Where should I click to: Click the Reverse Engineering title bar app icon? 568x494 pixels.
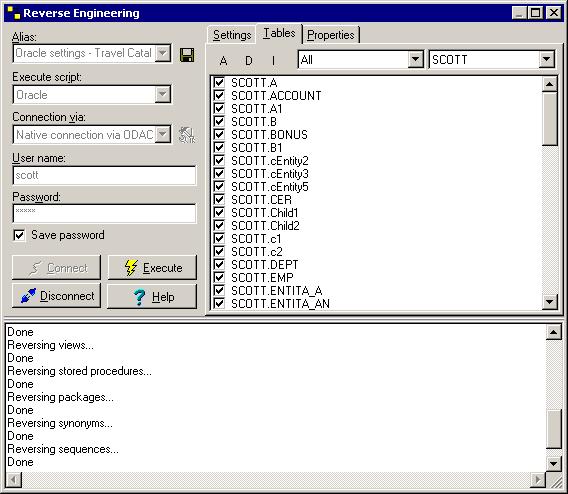click(x=14, y=13)
